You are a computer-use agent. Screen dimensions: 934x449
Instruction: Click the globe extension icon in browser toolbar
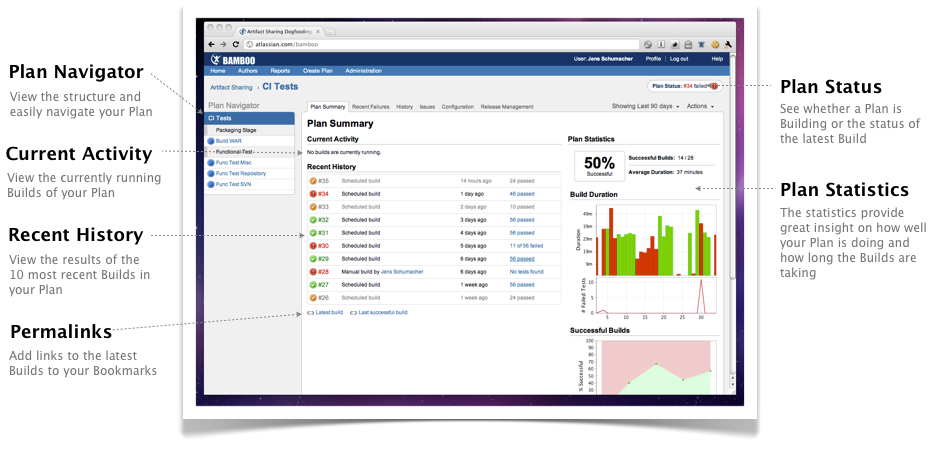648,44
